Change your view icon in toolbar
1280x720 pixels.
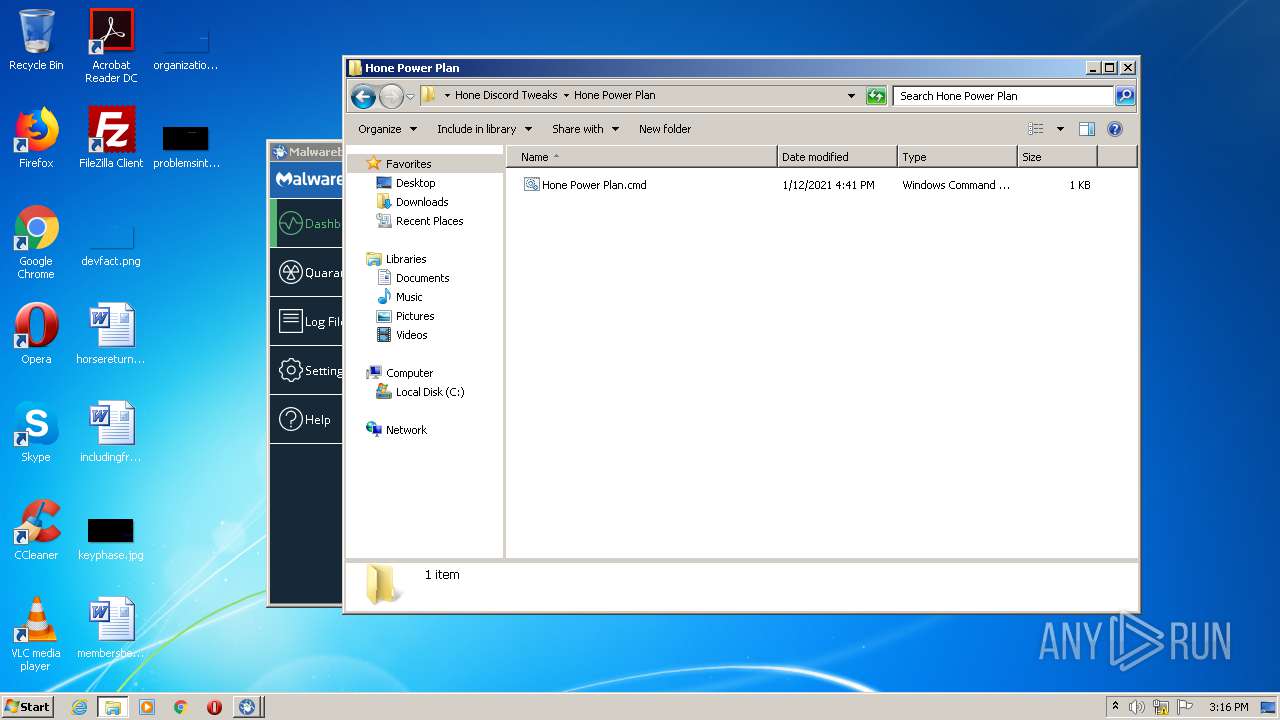pyautogui.click(x=1036, y=129)
